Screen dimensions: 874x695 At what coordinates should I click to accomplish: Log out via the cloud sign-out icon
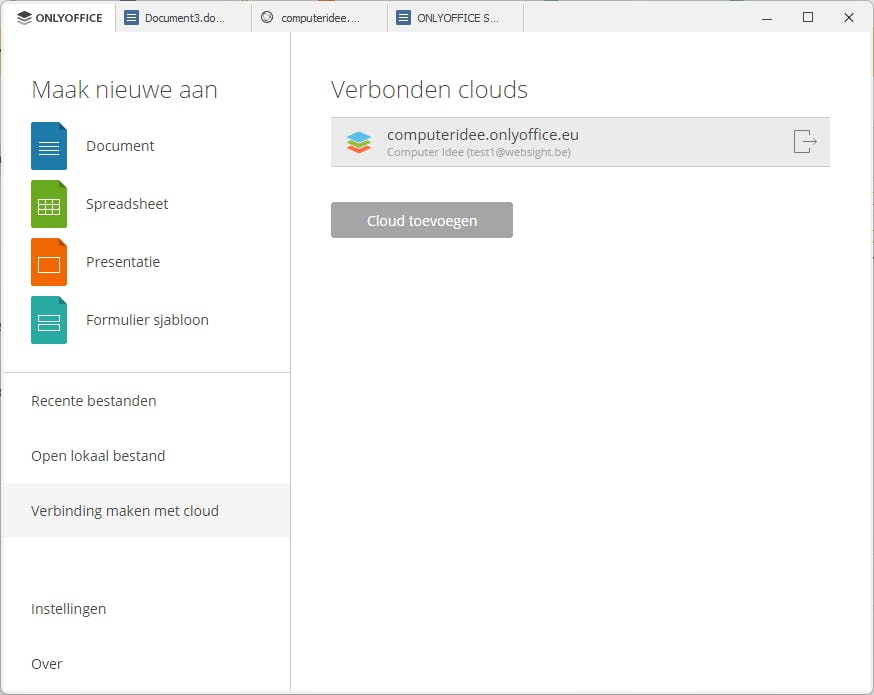tap(804, 142)
